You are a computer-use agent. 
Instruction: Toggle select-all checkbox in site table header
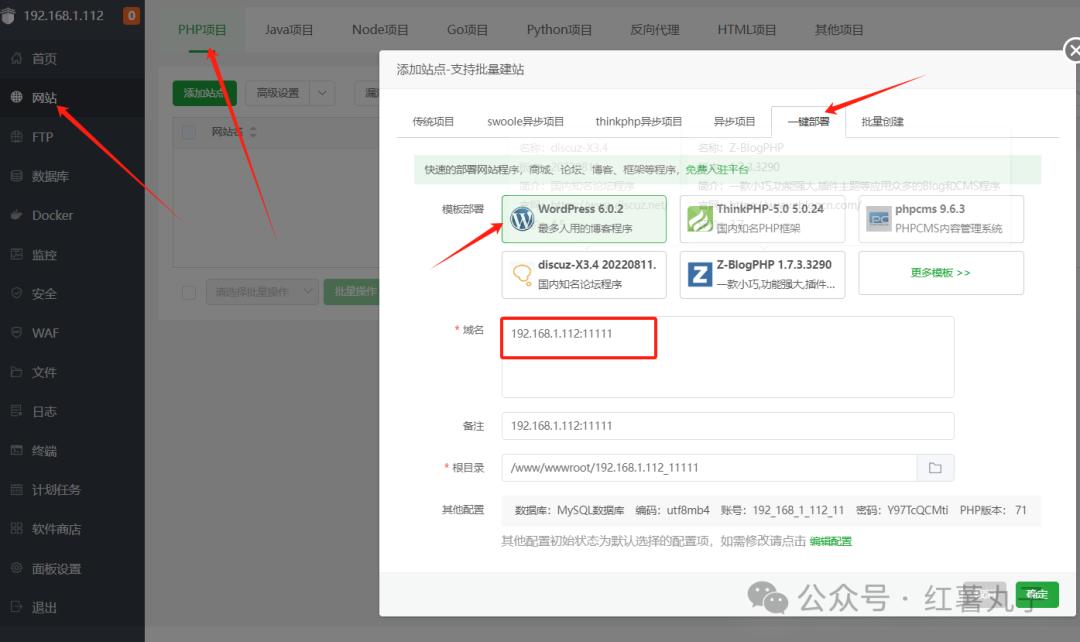(x=189, y=132)
